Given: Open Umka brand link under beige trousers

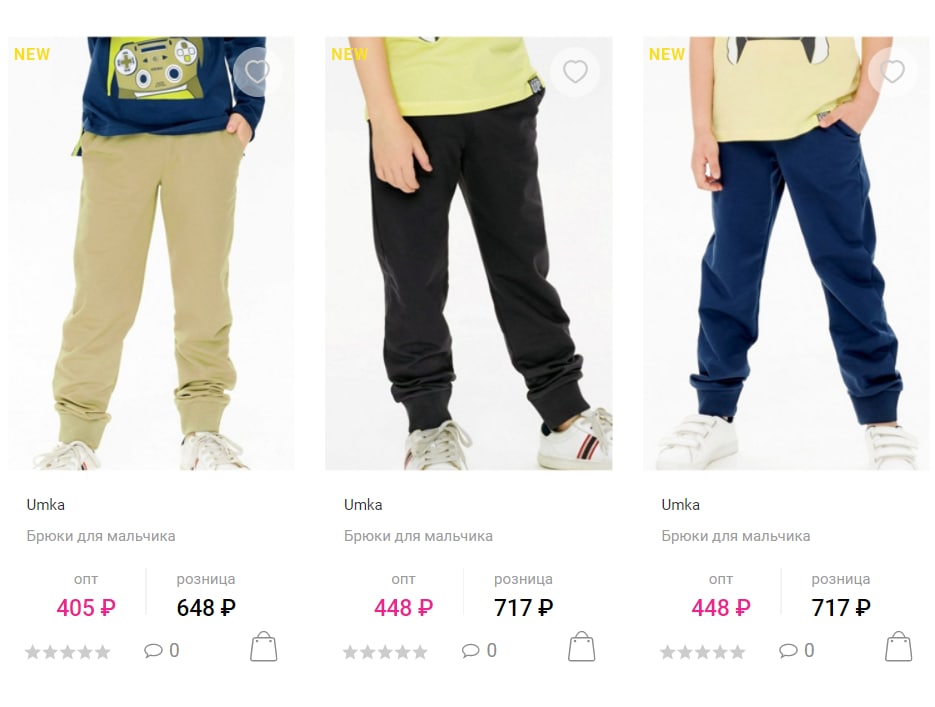Looking at the screenshot, I should click(x=46, y=505).
